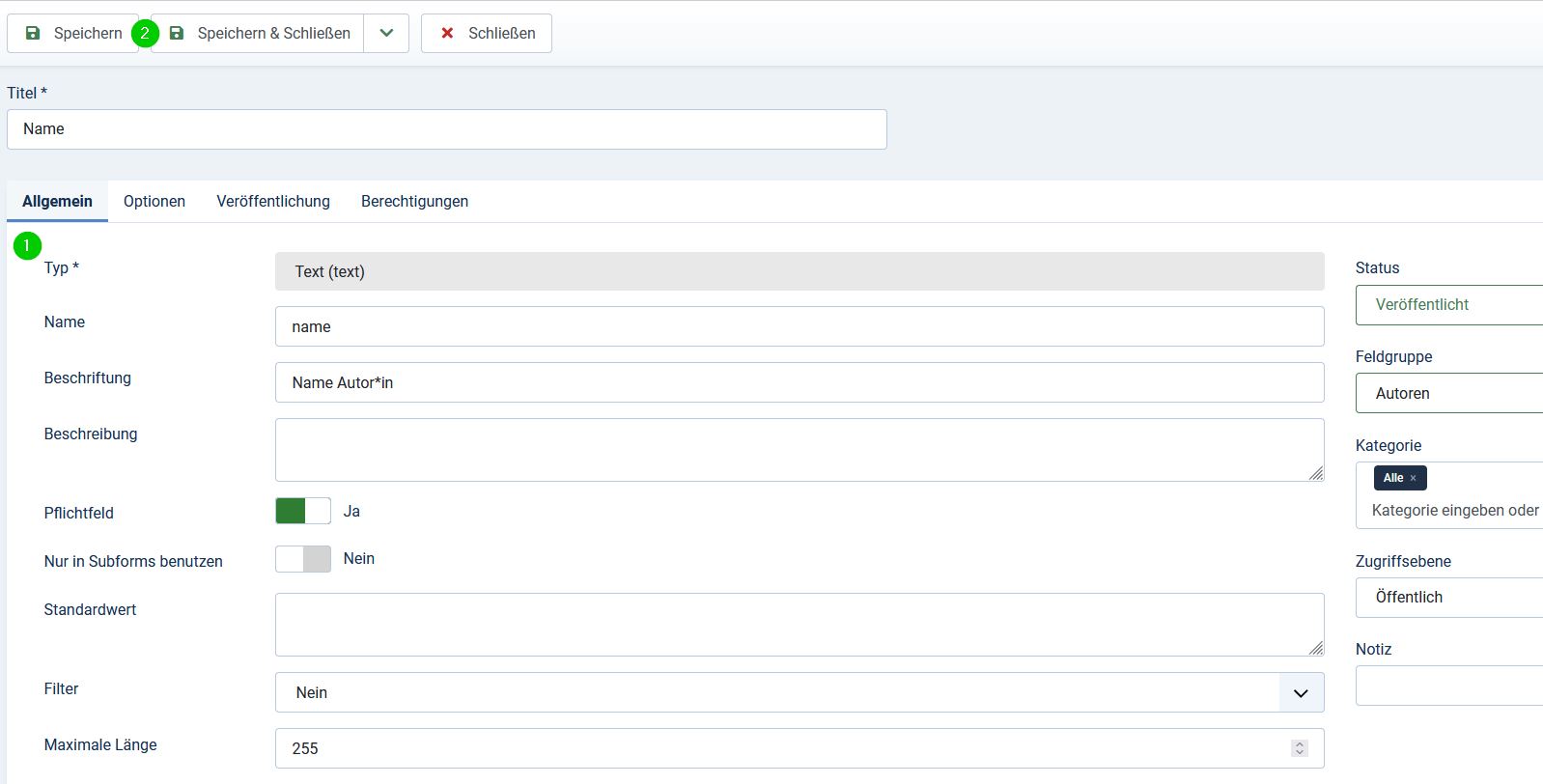Click the red X Schließen button

coord(487,33)
